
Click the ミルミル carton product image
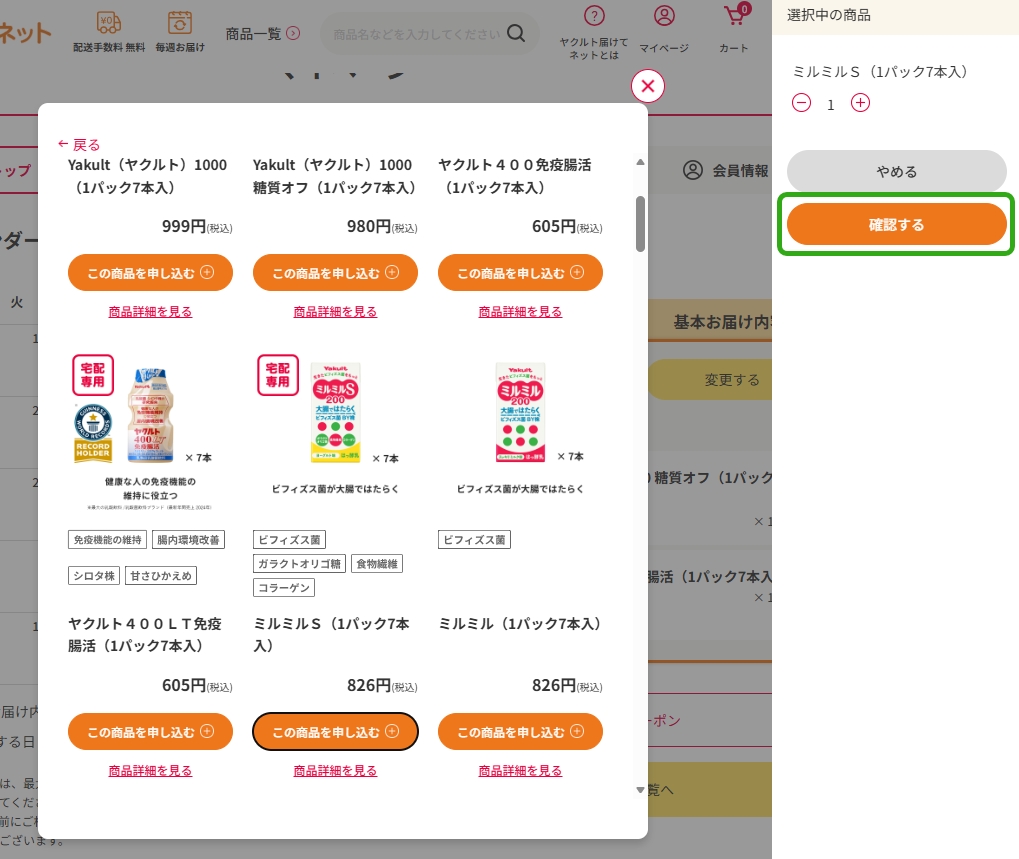[520, 413]
